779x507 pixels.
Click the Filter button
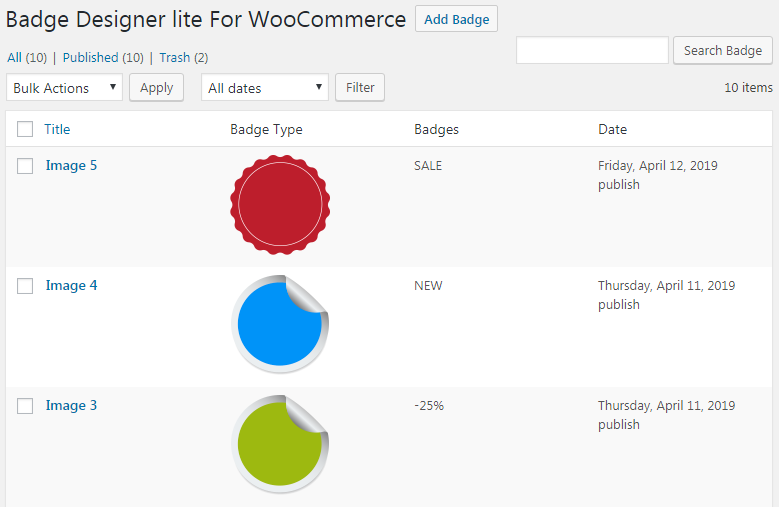[360, 87]
